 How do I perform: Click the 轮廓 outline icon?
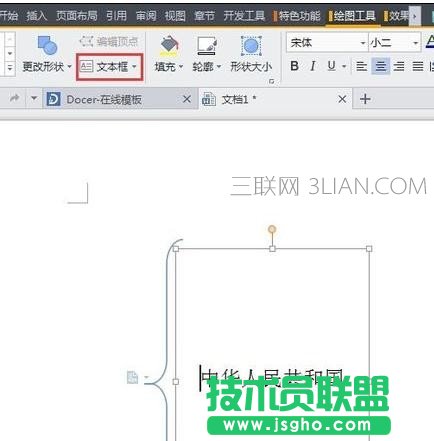click(x=207, y=46)
